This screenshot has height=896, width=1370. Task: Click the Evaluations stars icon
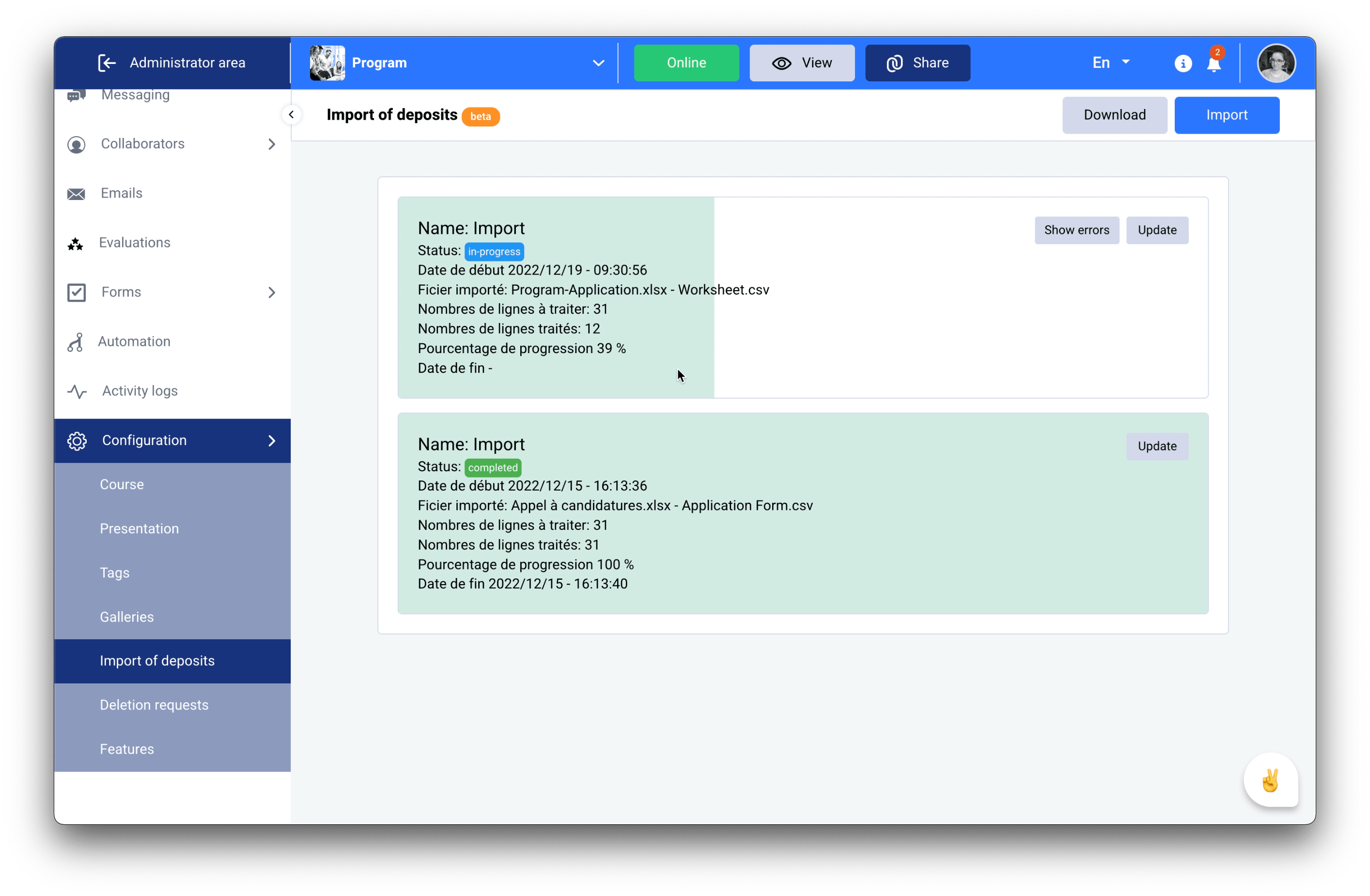tap(76, 244)
